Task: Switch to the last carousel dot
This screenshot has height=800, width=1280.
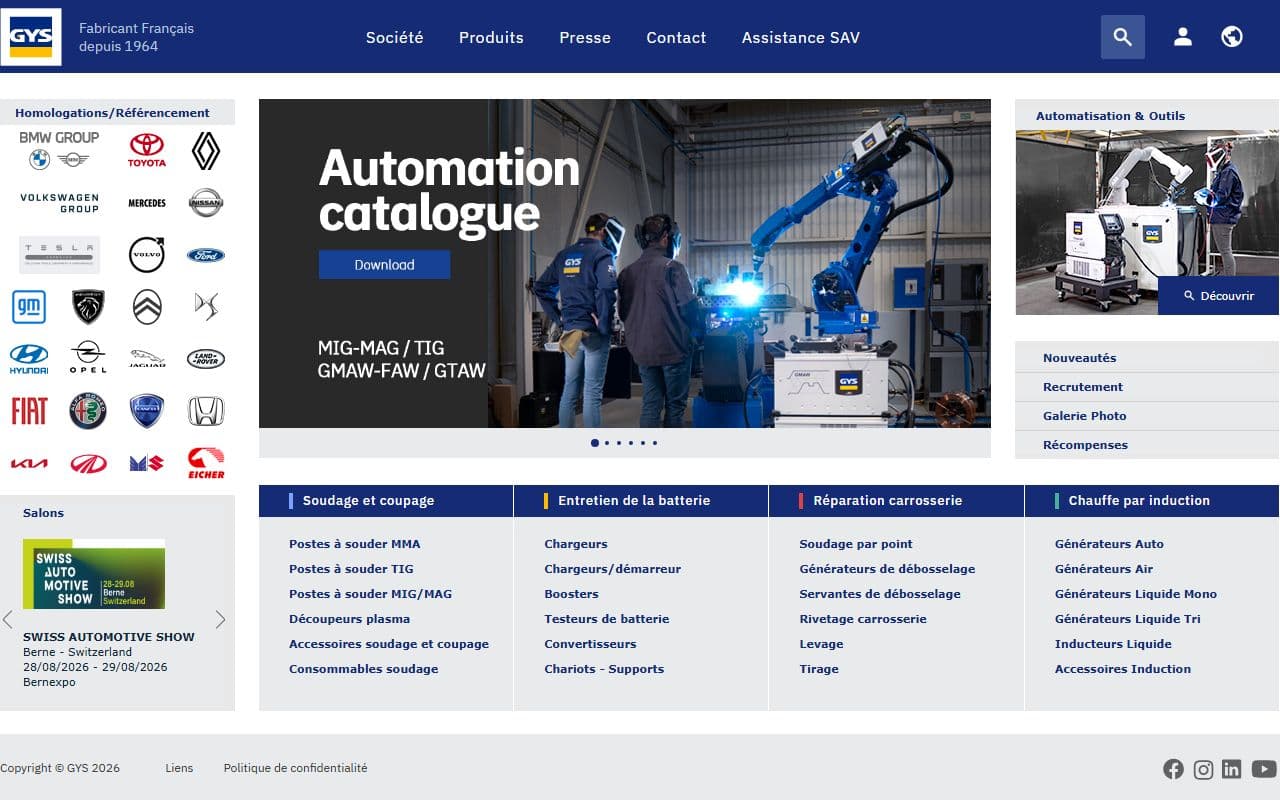Action: pyautogui.click(x=655, y=442)
